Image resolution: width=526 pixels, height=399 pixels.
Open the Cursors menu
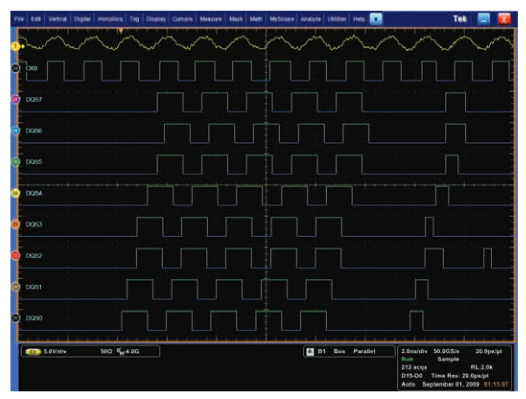[182, 19]
